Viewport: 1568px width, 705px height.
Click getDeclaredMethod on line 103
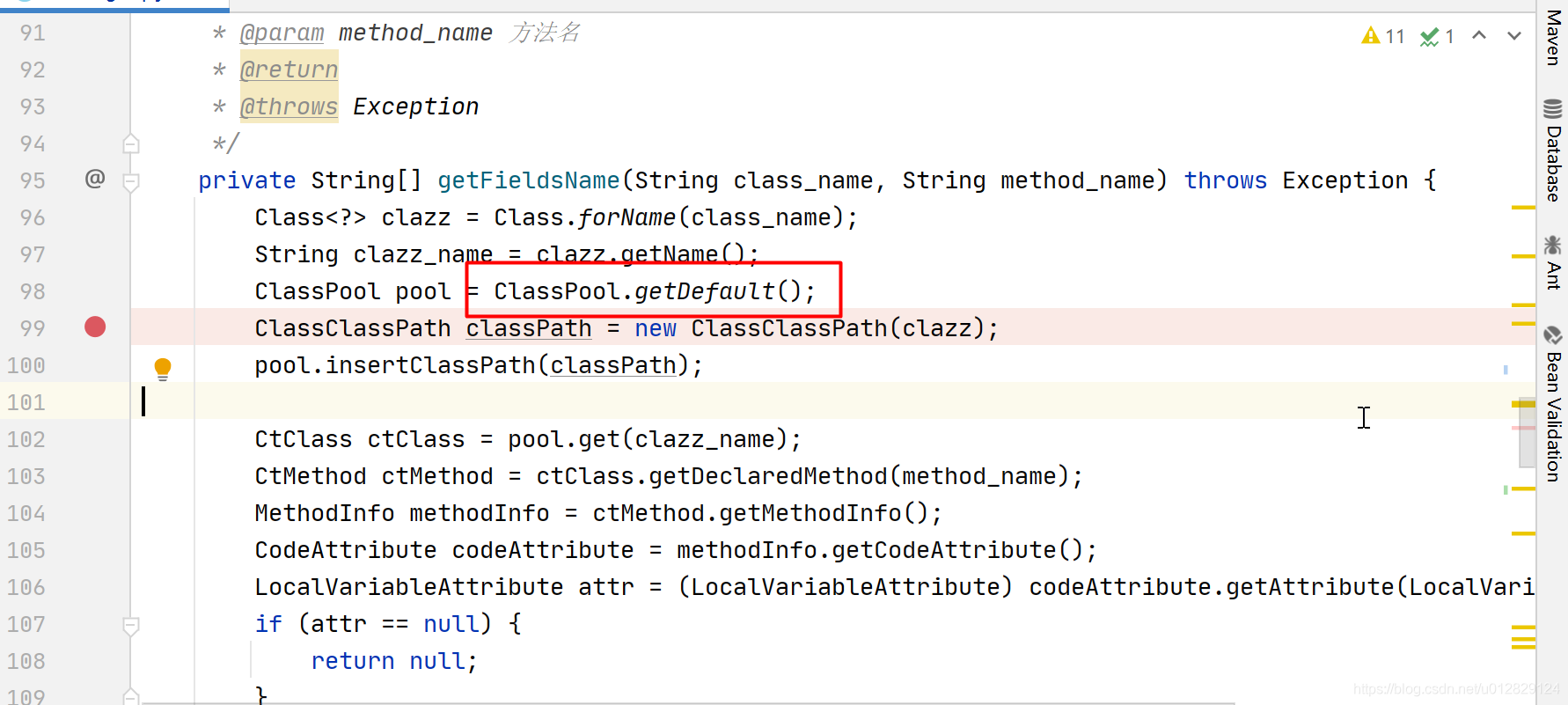[x=767, y=476]
